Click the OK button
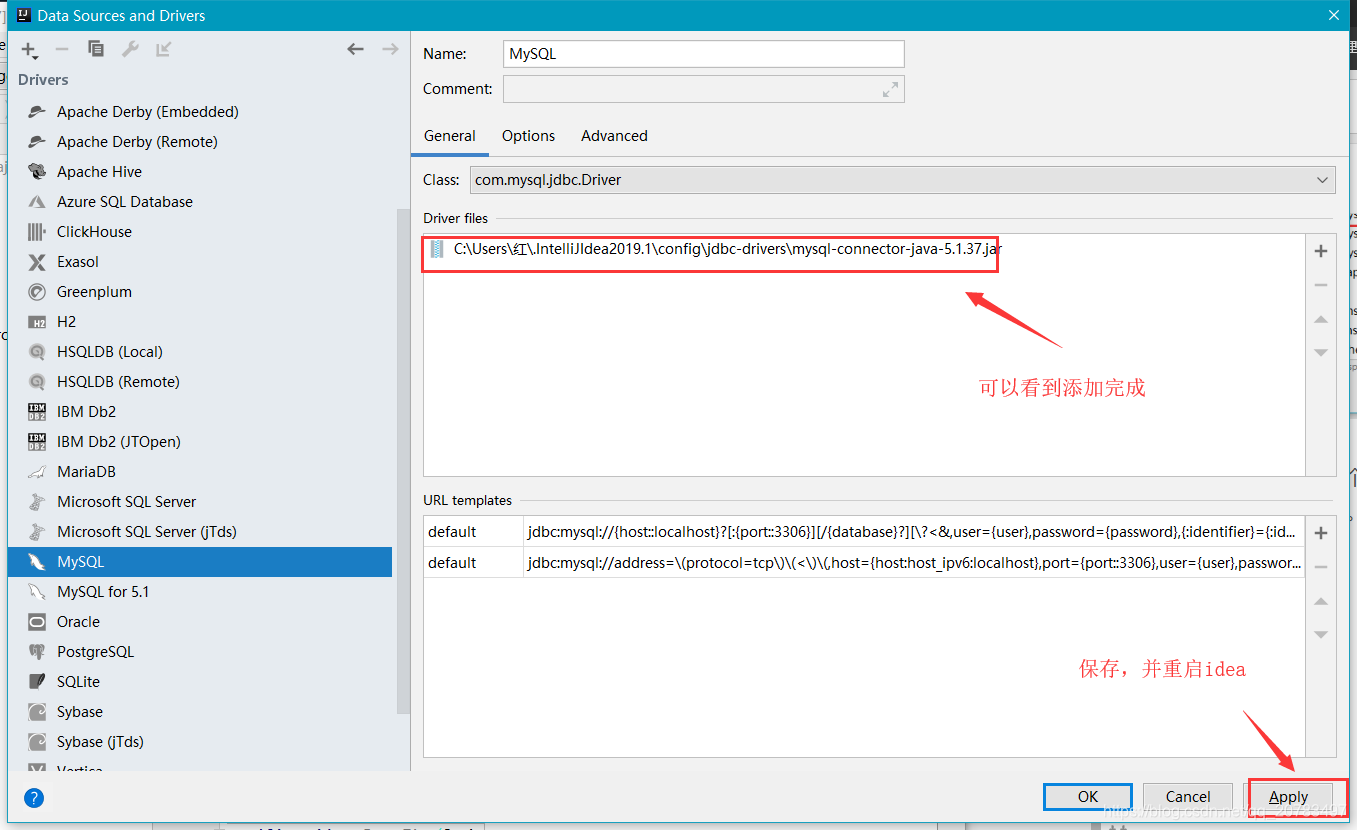The image size is (1357, 830). pyautogui.click(x=1088, y=797)
